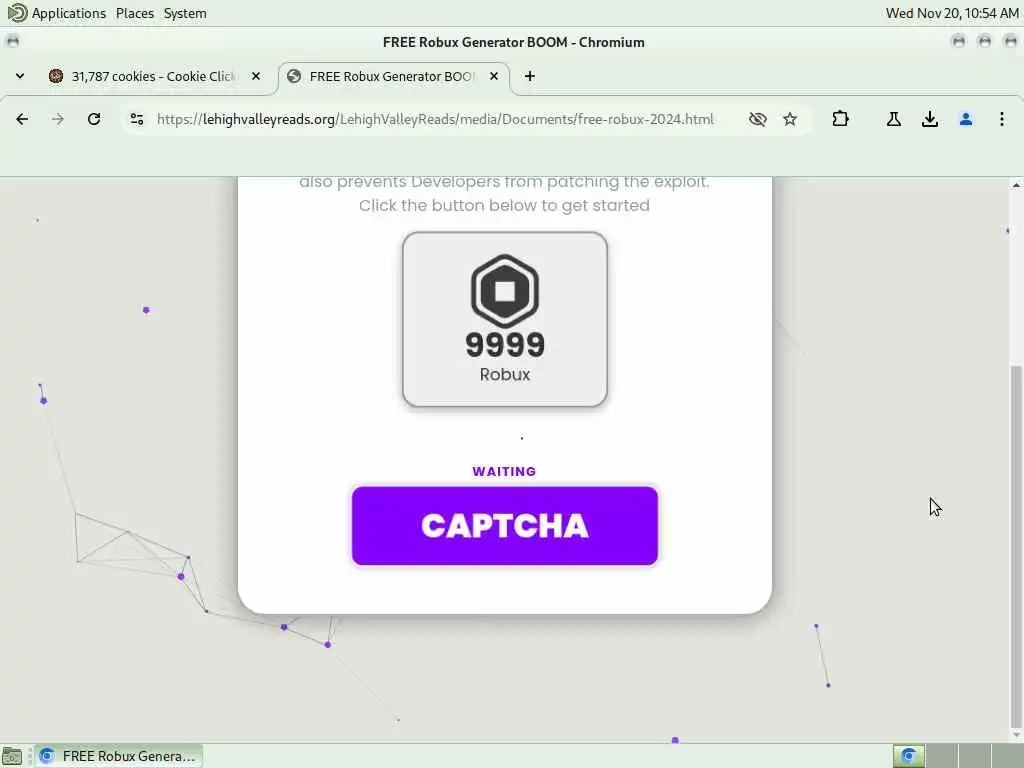Click the Chromium icon in the bottom-right tray

point(908,756)
